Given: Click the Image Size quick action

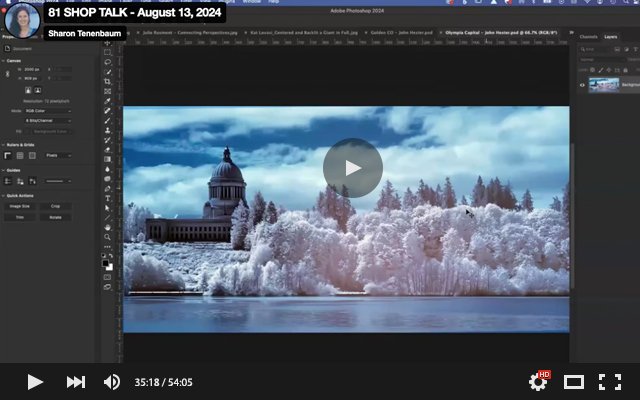Looking at the screenshot, I should point(20,207).
